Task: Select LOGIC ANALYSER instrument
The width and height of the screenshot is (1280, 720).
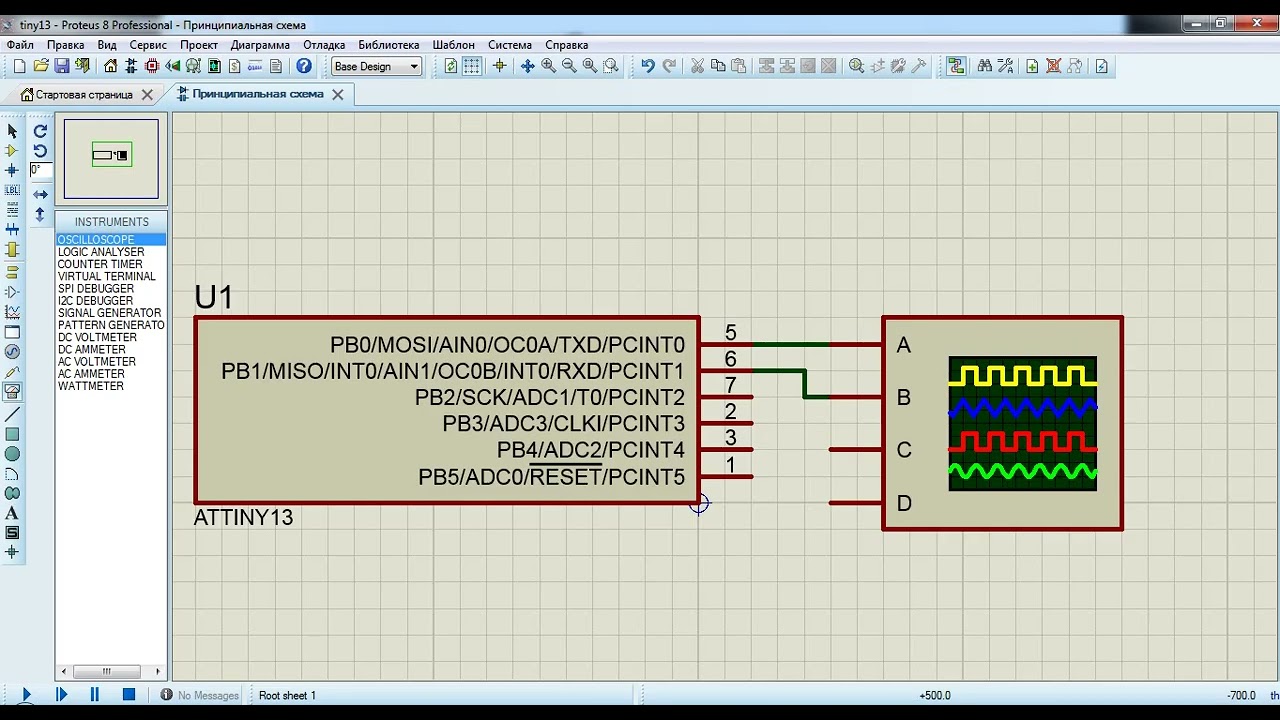Action: (x=101, y=252)
